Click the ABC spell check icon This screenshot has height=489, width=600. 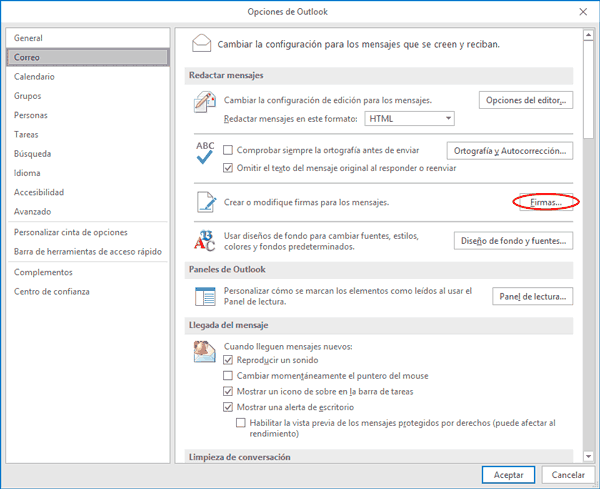[205, 153]
